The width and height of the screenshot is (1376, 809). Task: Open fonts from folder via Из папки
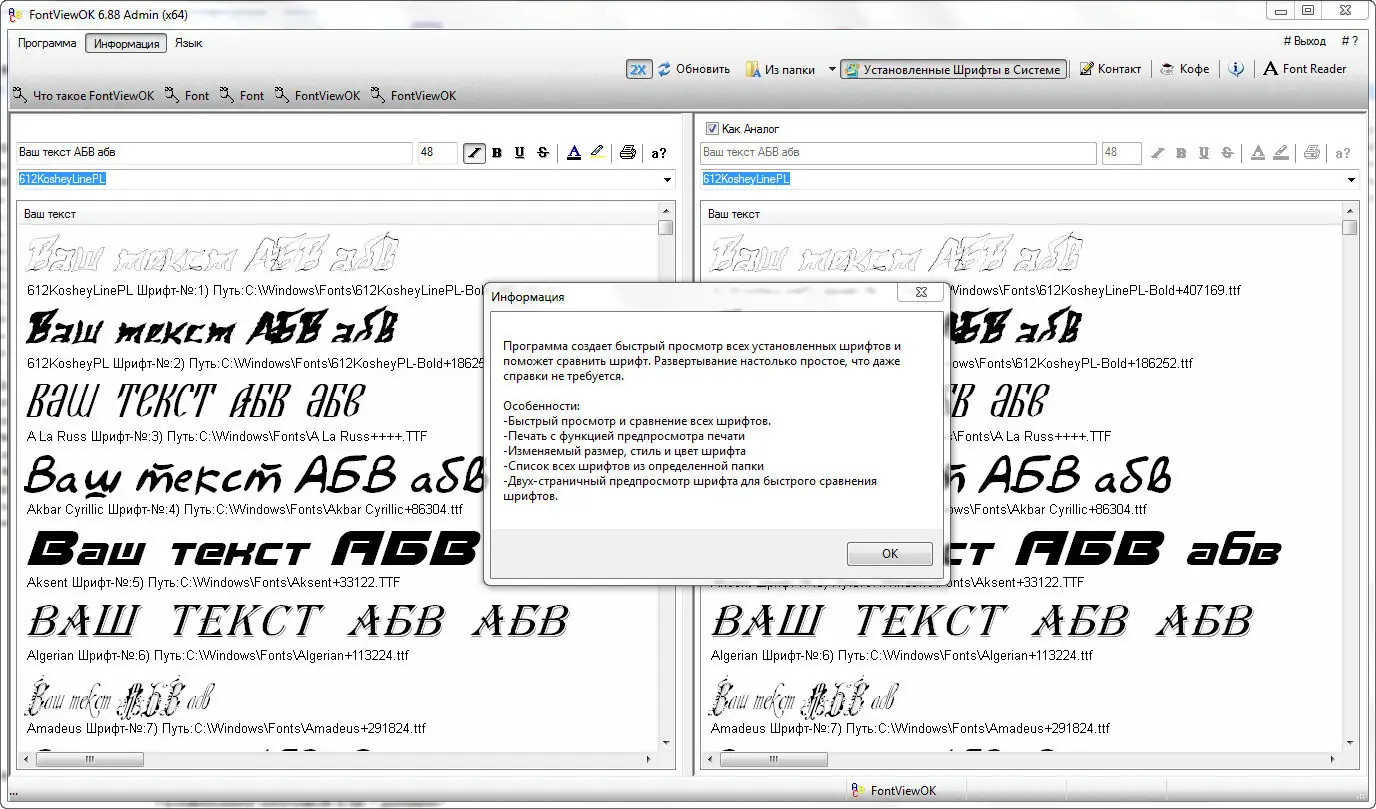coord(780,69)
